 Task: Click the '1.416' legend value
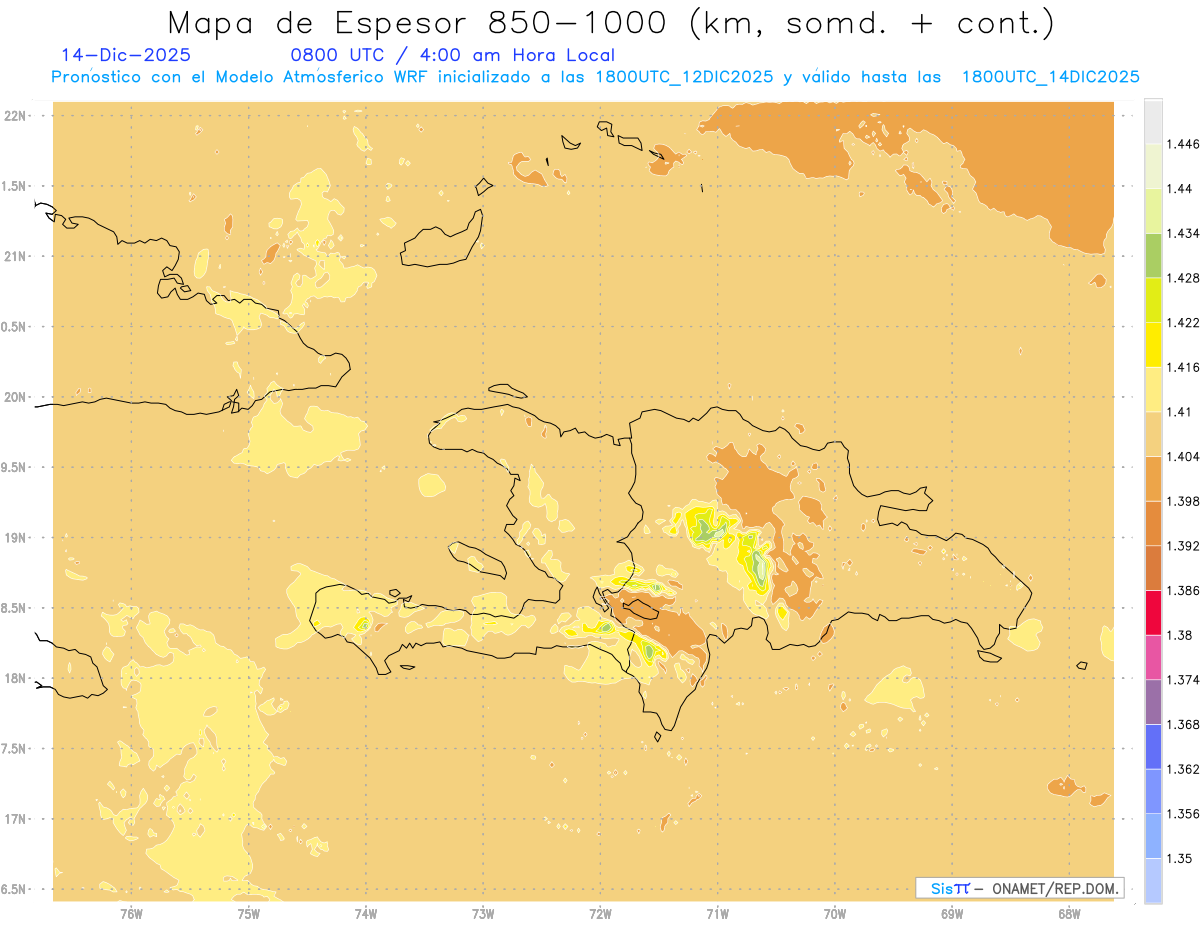pyautogui.click(x=1184, y=367)
